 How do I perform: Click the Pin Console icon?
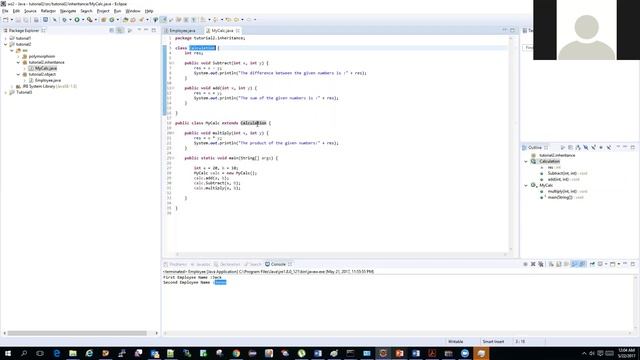tap(592, 264)
